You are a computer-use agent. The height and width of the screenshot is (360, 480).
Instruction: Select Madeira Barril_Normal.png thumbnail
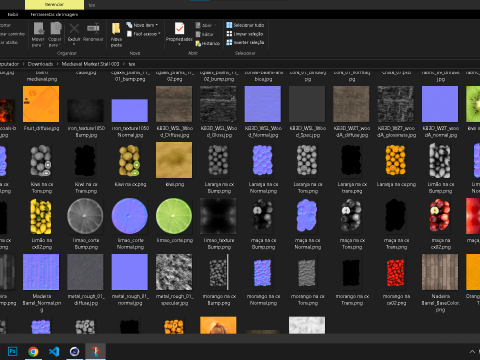pyautogui.click(x=41, y=272)
